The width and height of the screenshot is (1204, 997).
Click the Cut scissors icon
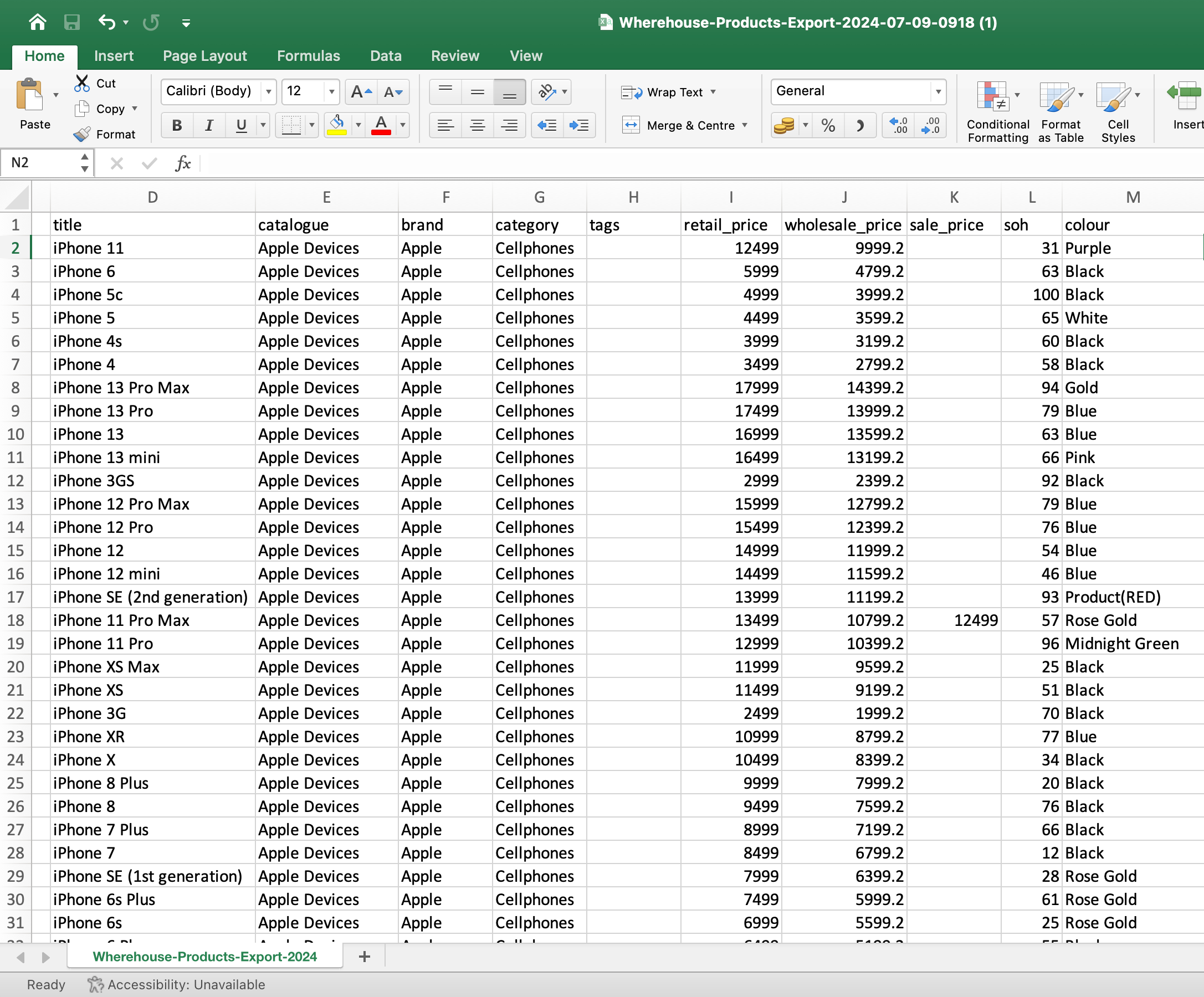tap(82, 83)
